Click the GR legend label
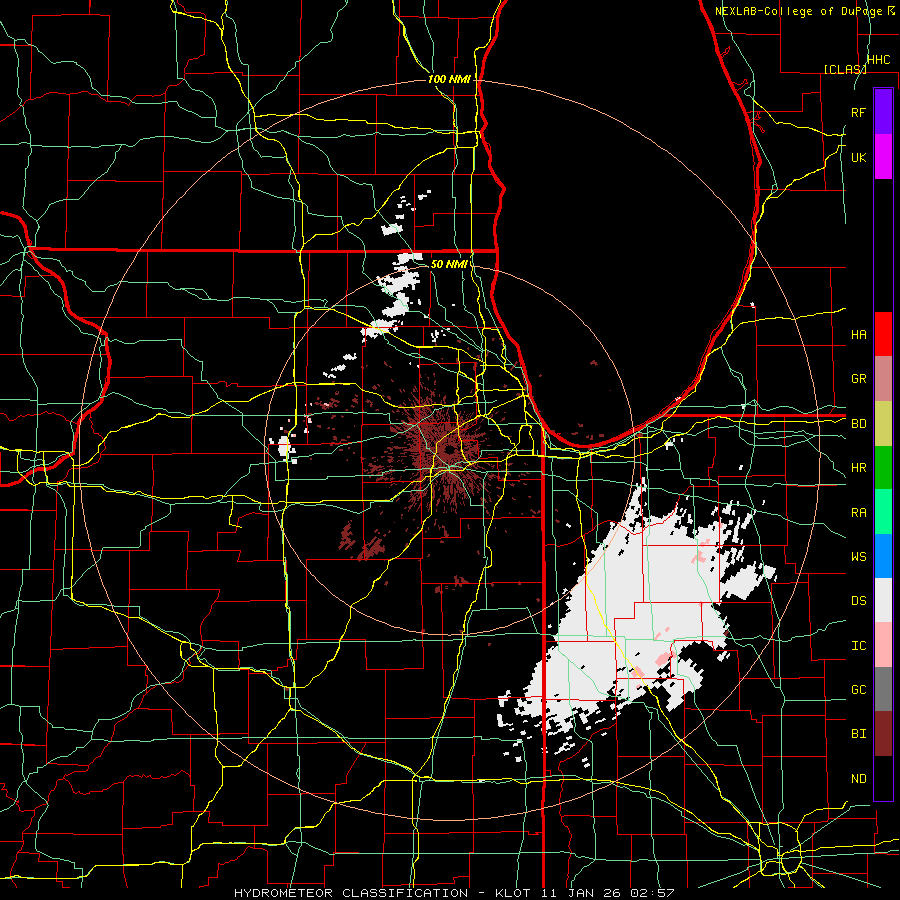The height and width of the screenshot is (900, 900). coord(858,379)
